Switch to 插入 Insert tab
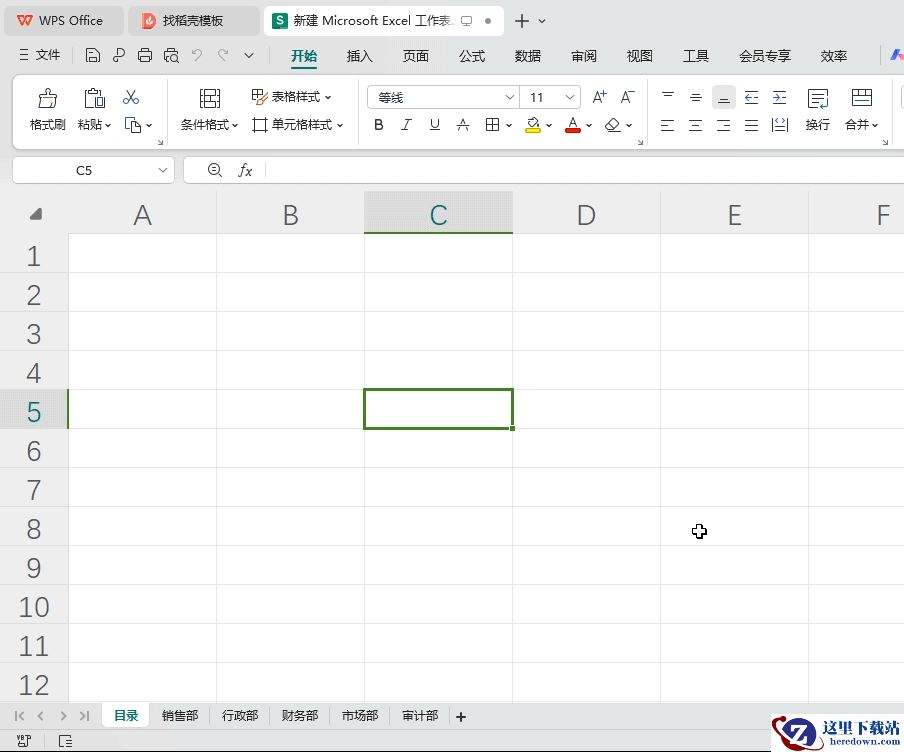 [x=360, y=56]
